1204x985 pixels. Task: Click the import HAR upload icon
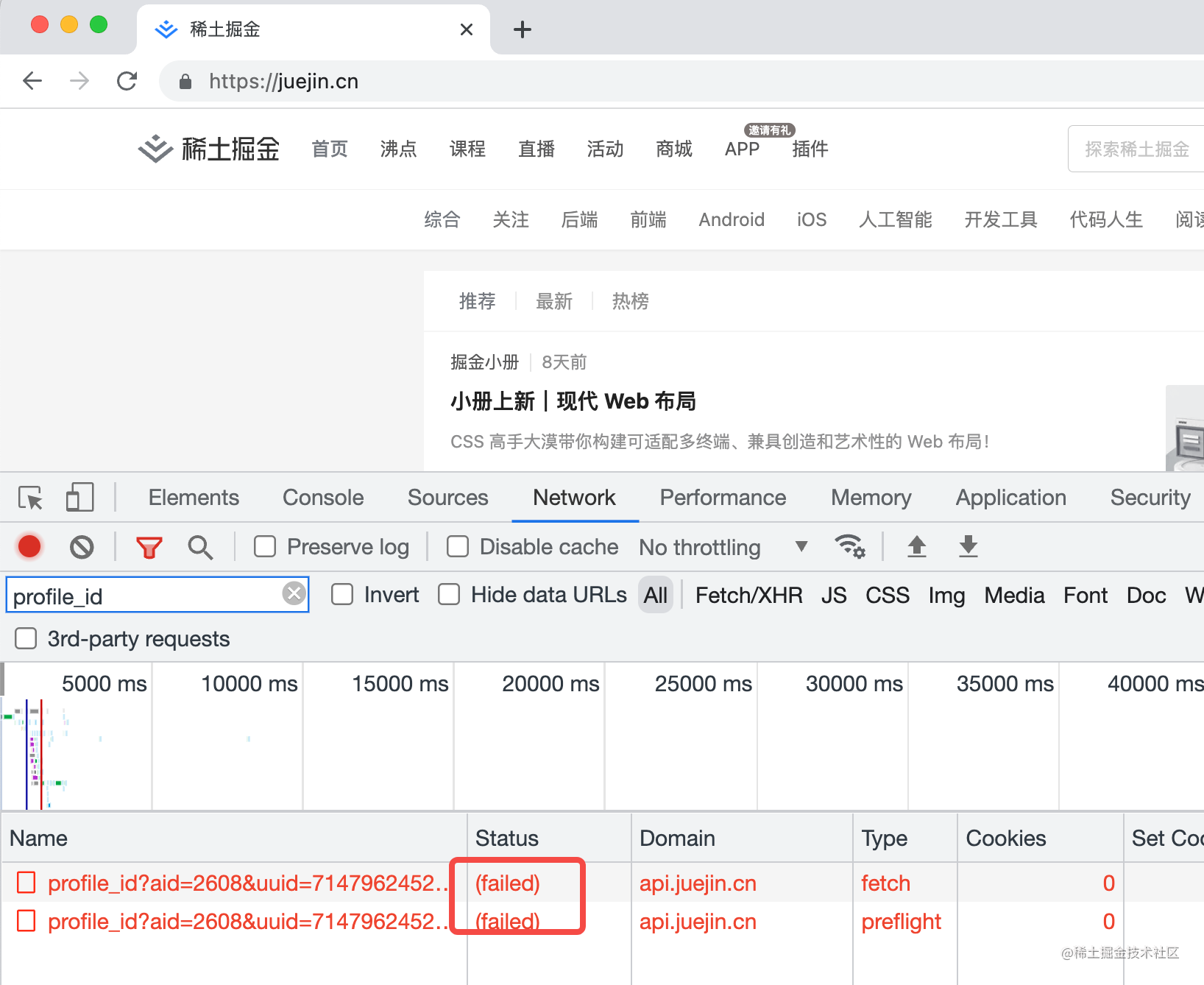click(x=917, y=546)
